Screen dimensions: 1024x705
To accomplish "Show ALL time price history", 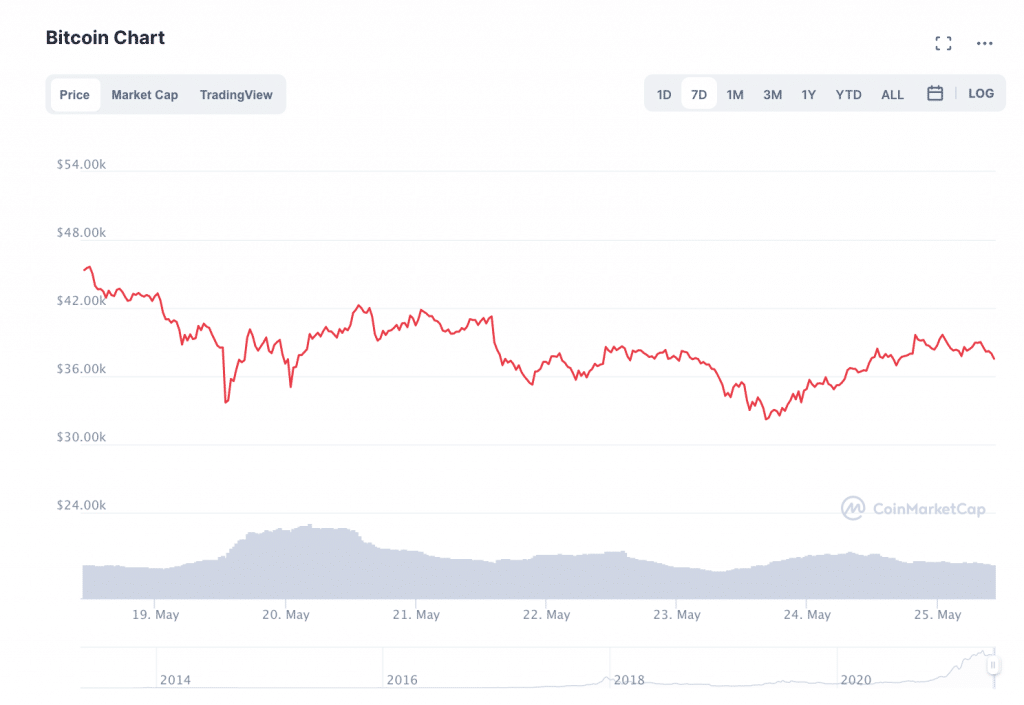I will 892,95.
